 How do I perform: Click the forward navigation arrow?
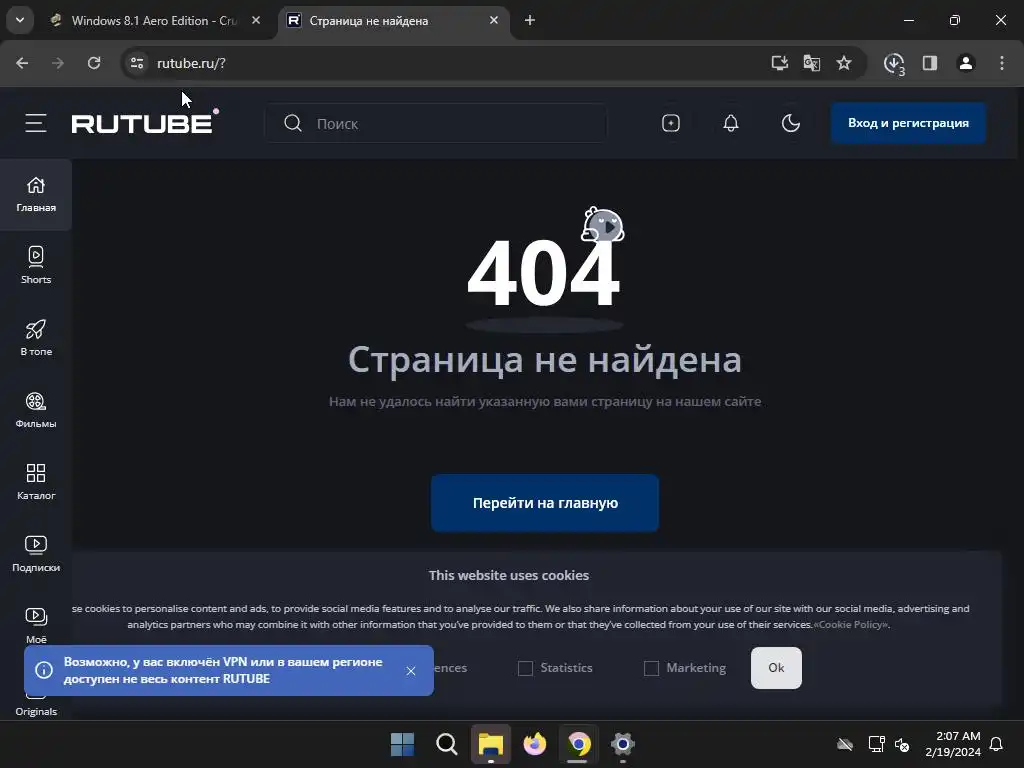(x=58, y=63)
